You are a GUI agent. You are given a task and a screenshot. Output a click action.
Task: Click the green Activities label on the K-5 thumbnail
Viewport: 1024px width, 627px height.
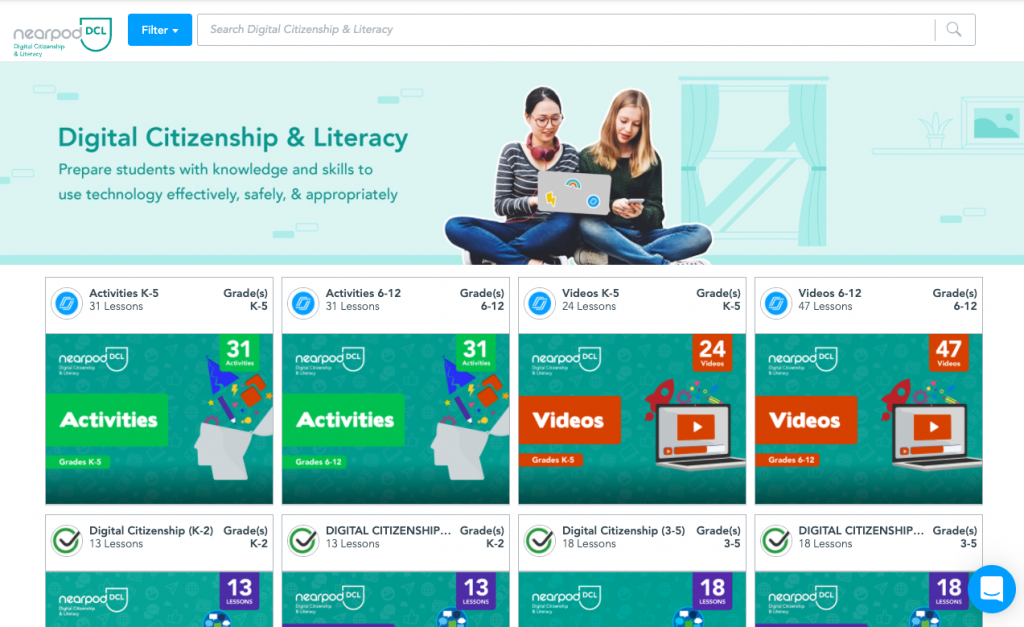coord(107,419)
